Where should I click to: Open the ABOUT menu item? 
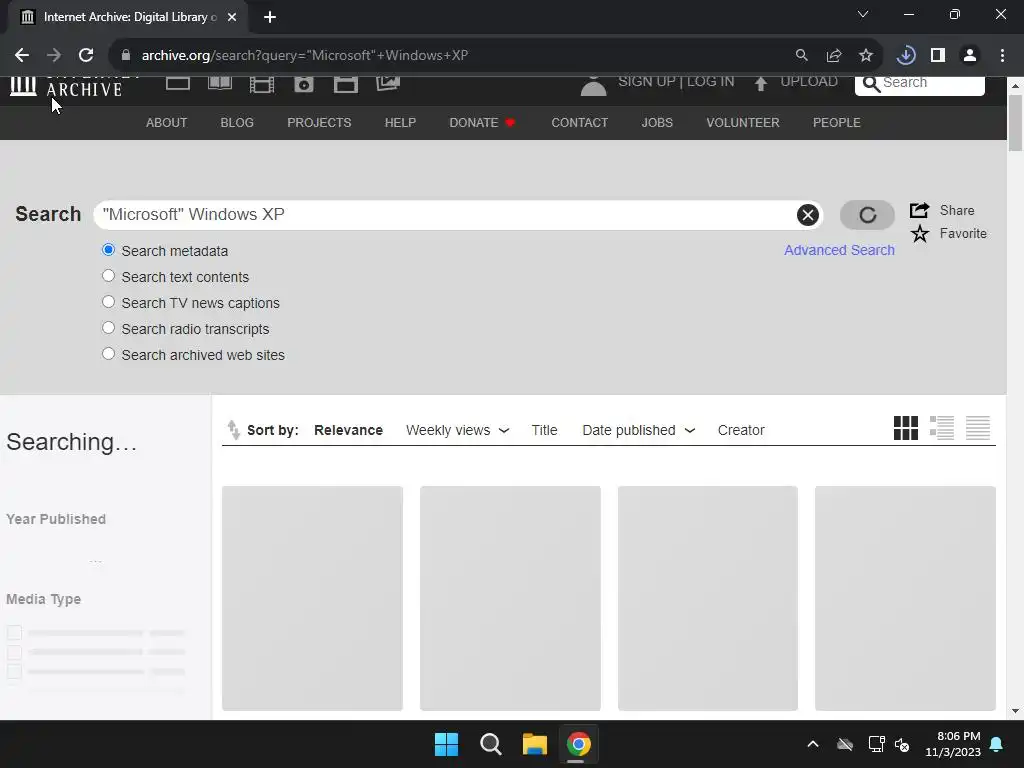pos(167,123)
